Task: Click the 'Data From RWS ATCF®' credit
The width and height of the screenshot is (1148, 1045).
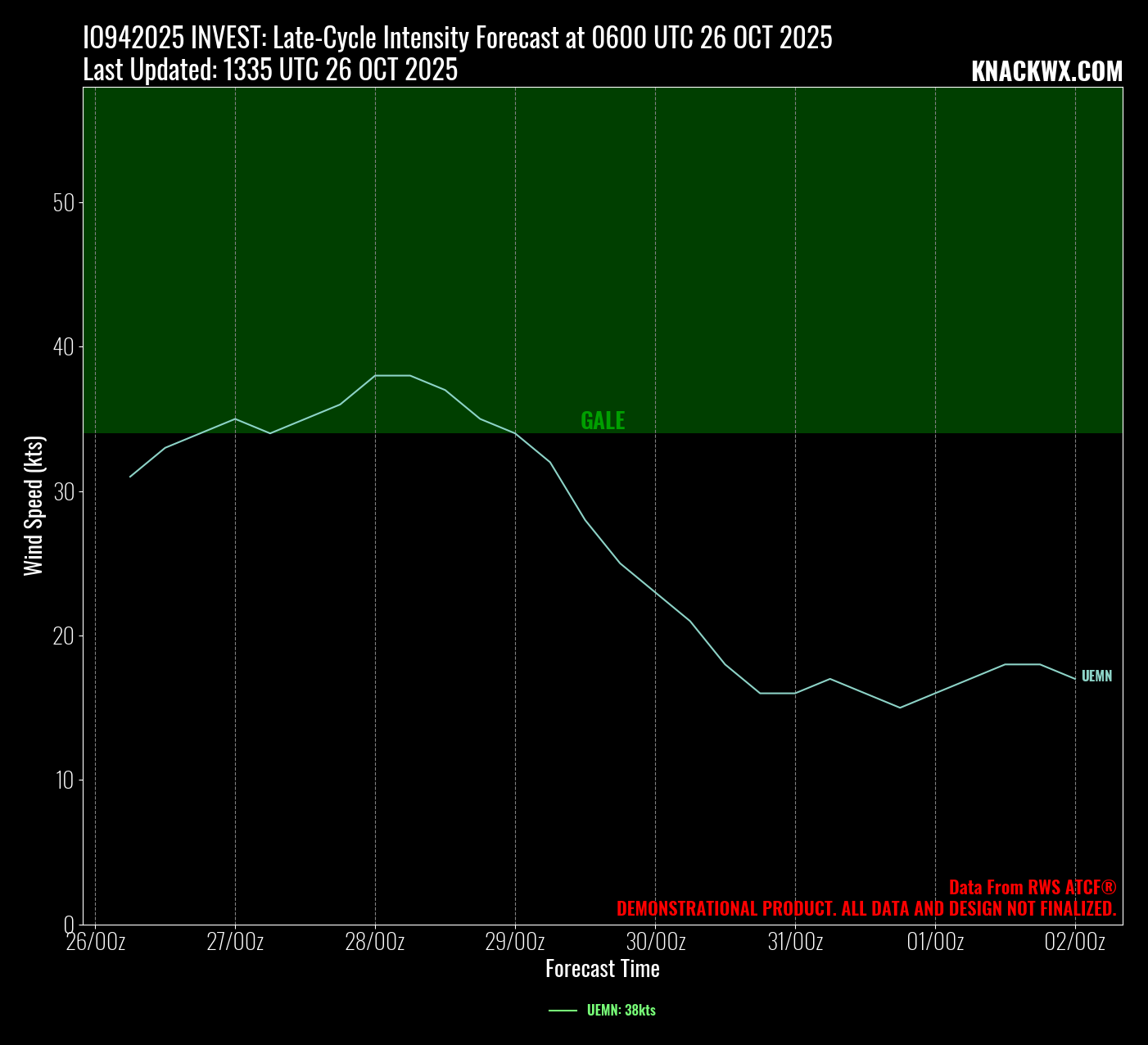Action: [1032, 888]
